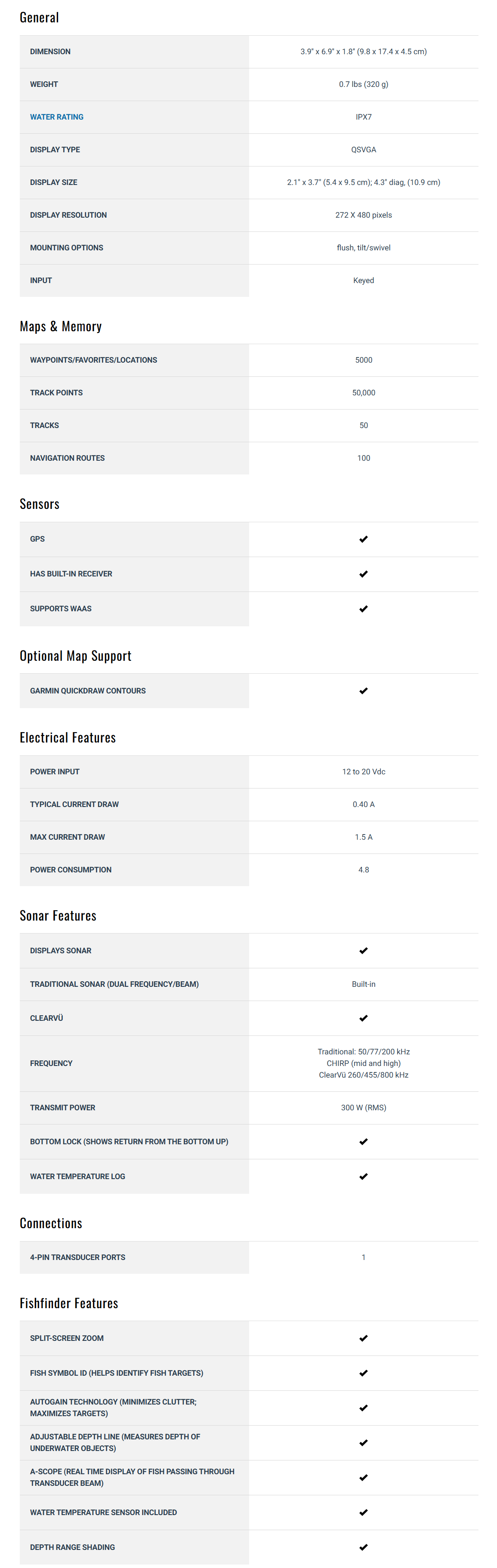Click the GPS checkmark icon
This screenshot has width=497, height=1568.
coord(364,539)
